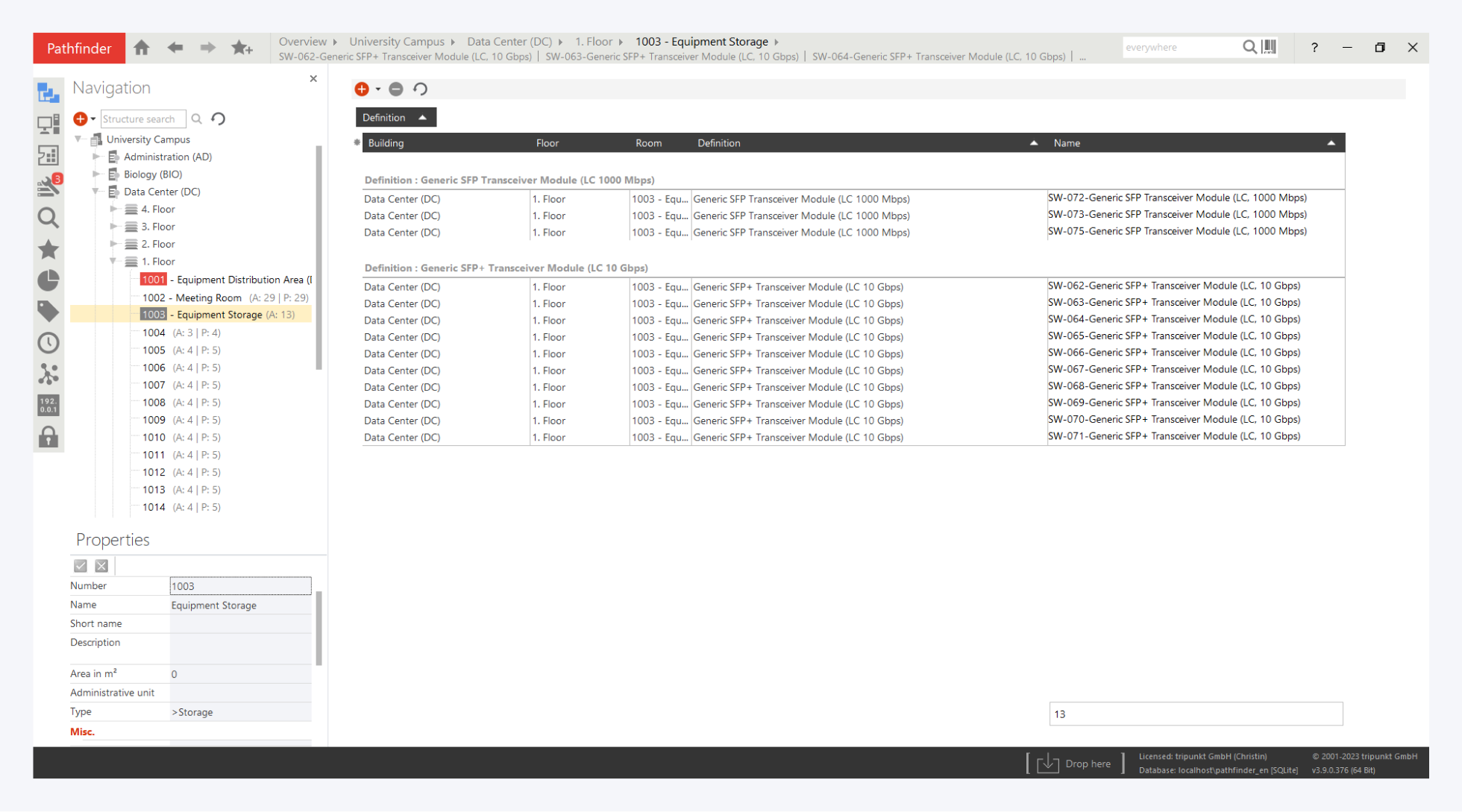The image size is (1462, 812).
Task: Expand the Administration (AD) tree node
Action: [x=96, y=157]
